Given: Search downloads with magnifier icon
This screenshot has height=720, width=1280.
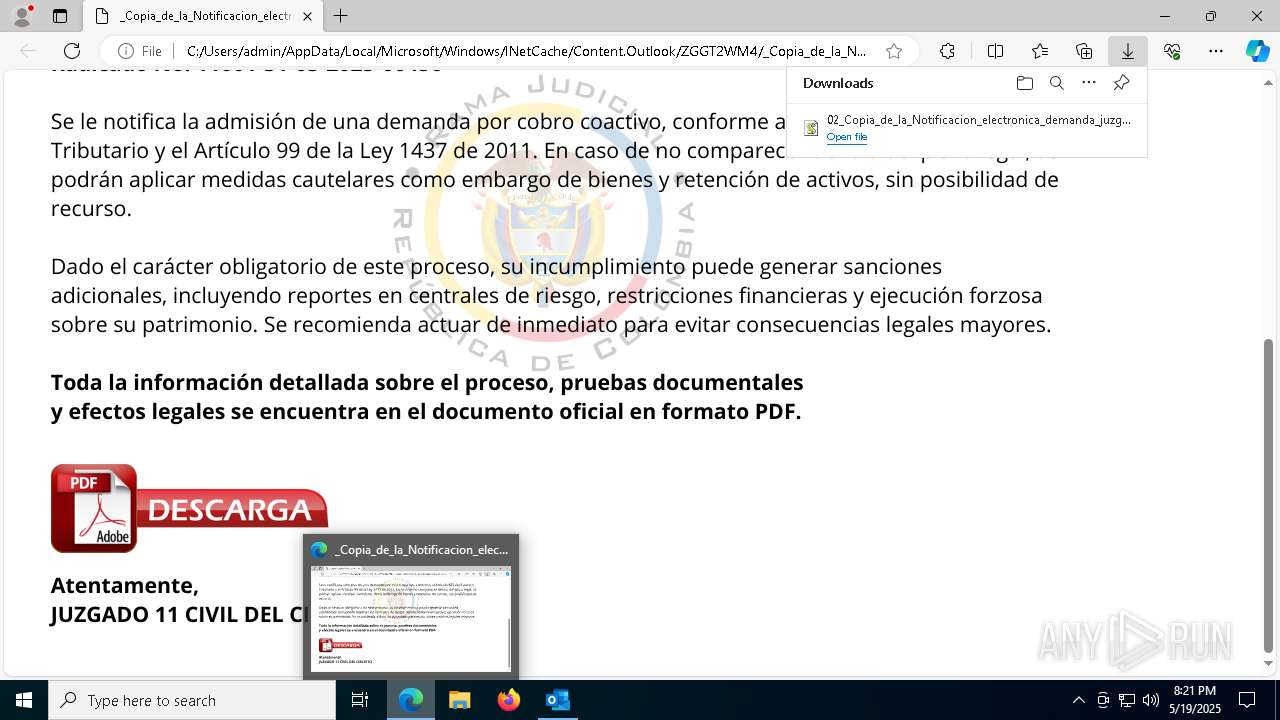Looking at the screenshot, I should pyautogui.click(x=1057, y=83).
